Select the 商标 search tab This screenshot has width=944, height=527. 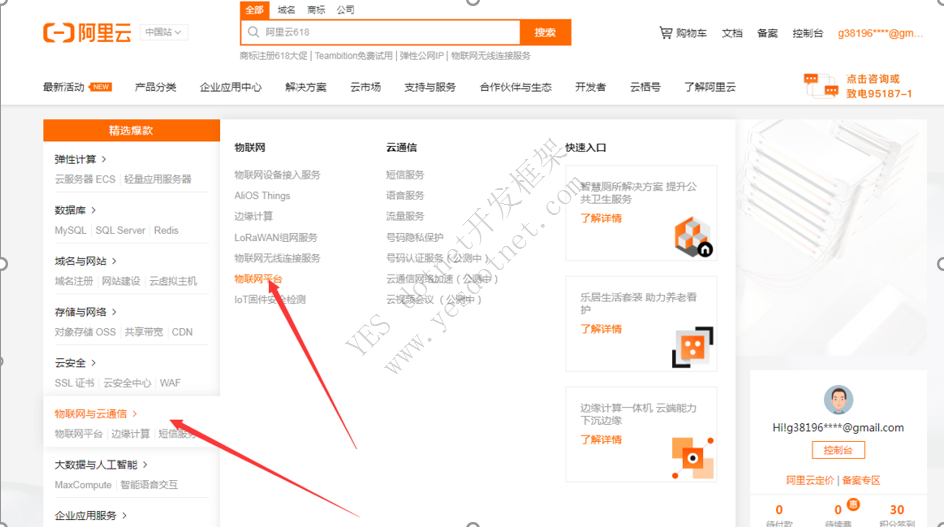click(x=316, y=10)
